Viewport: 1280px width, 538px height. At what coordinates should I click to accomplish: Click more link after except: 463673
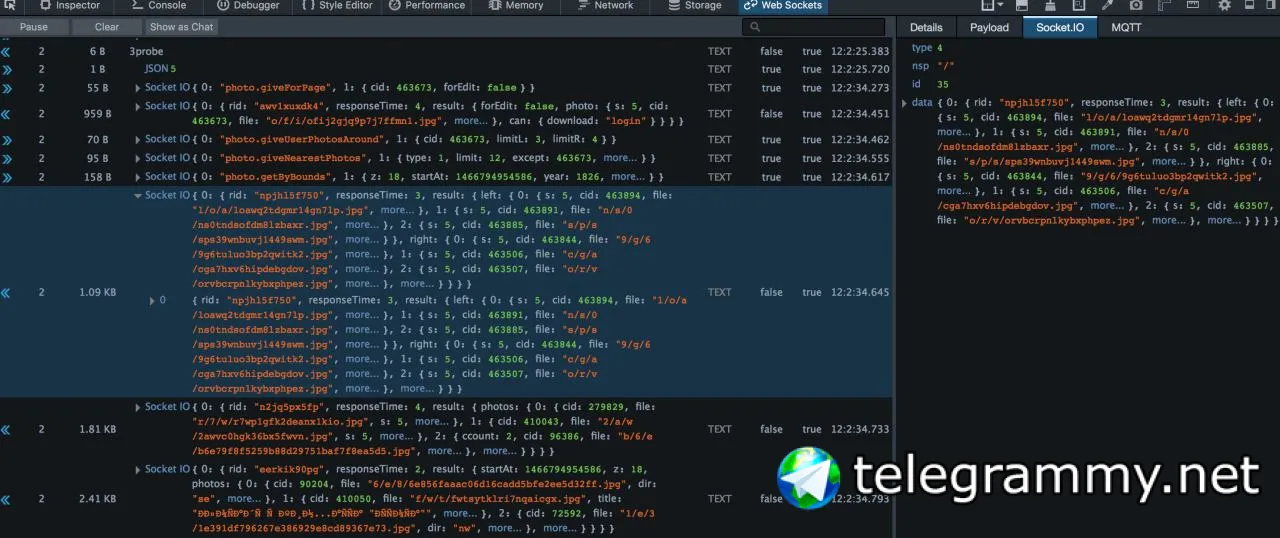point(619,158)
